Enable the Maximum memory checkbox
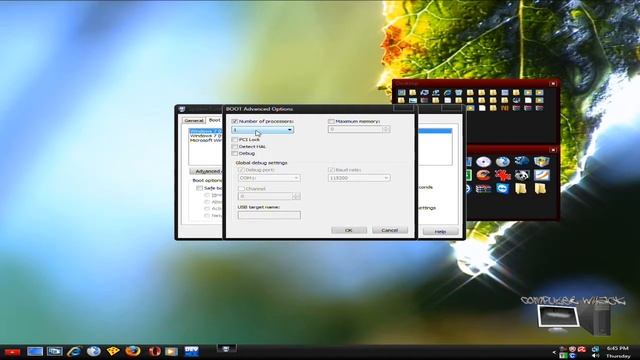The height and width of the screenshot is (360, 640). point(331,121)
